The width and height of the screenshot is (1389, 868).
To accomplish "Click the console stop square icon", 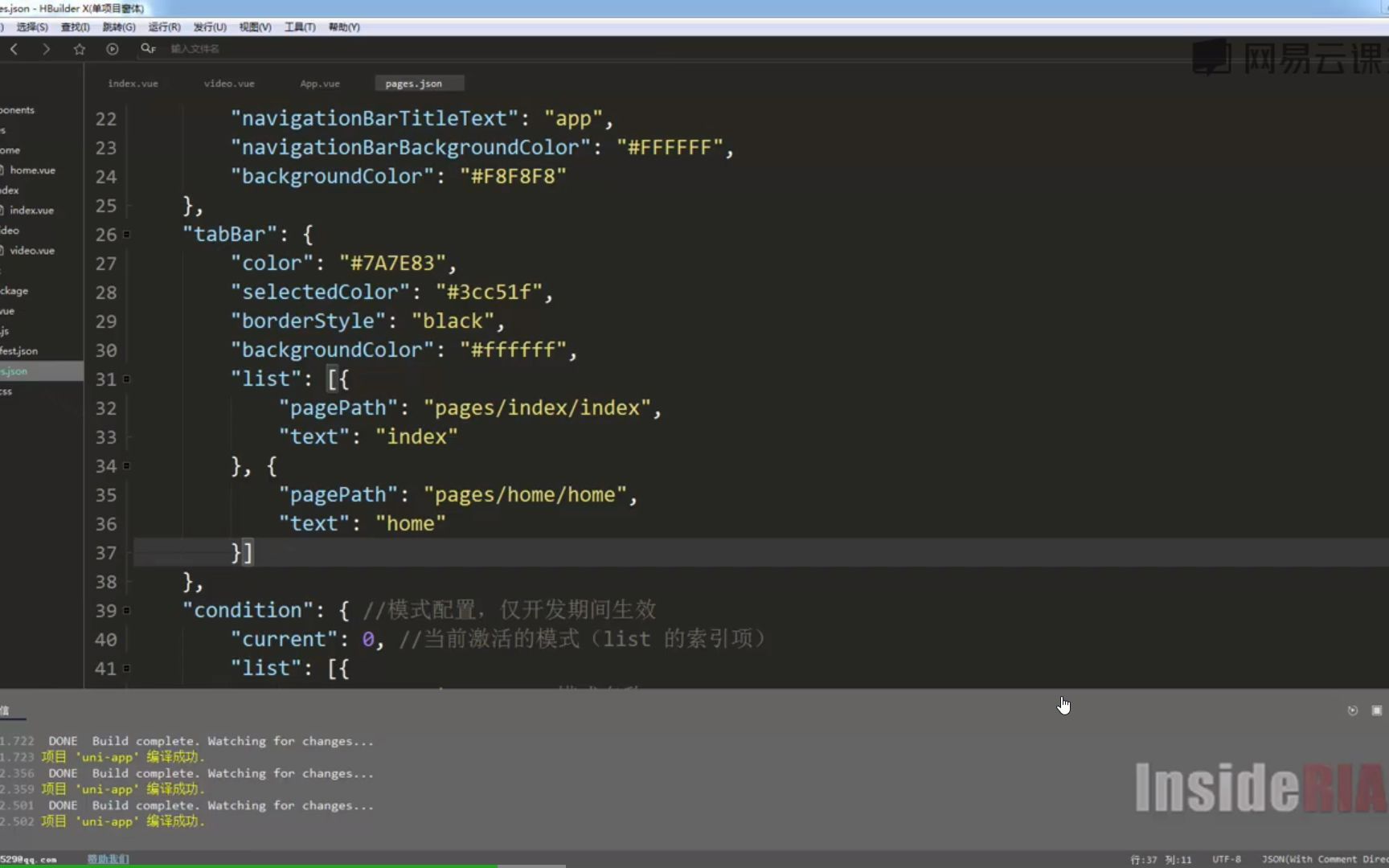I will tap(1377, 710).
